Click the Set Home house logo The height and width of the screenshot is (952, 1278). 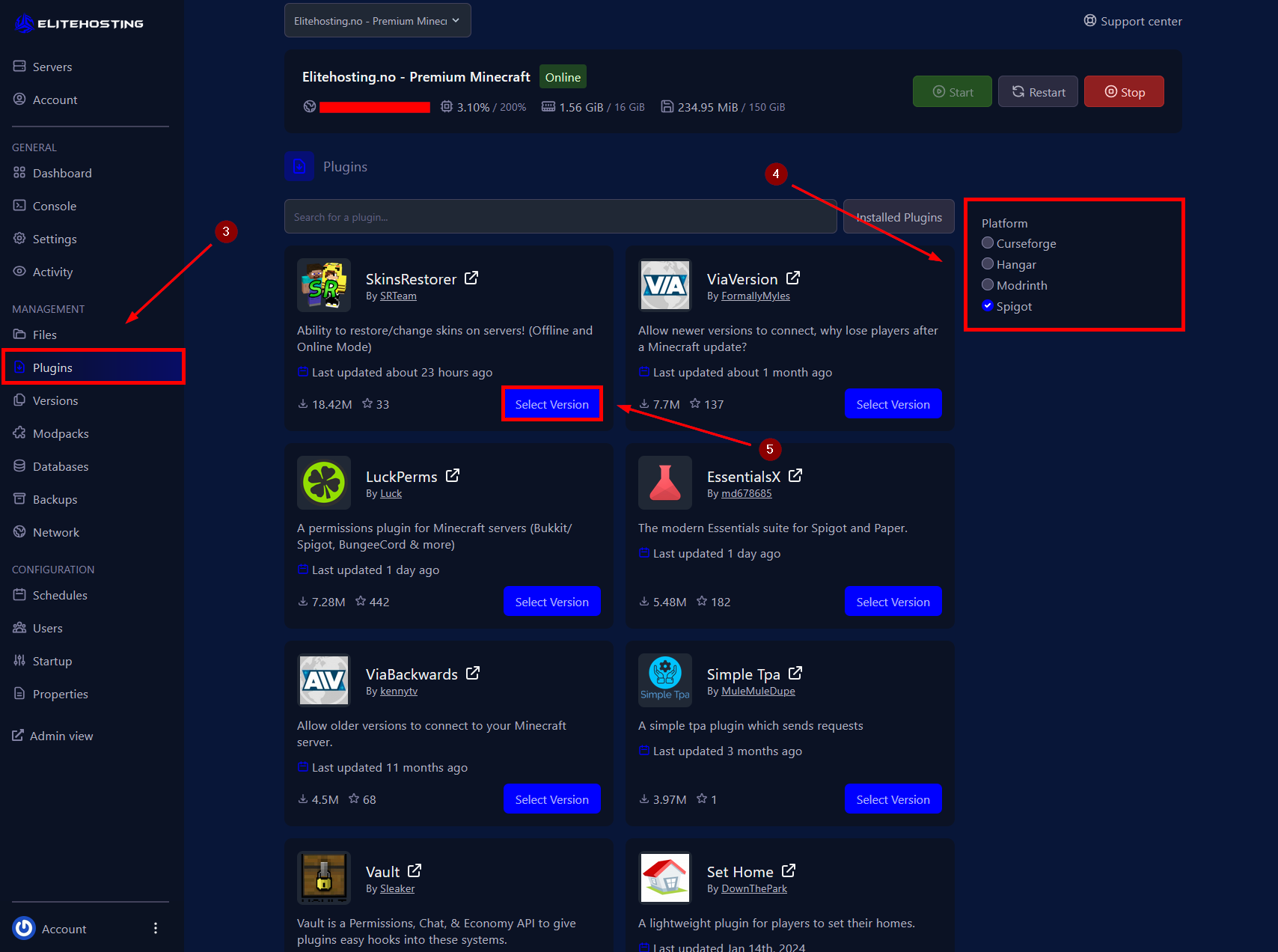pyautogui.click(x=665, y=878)
